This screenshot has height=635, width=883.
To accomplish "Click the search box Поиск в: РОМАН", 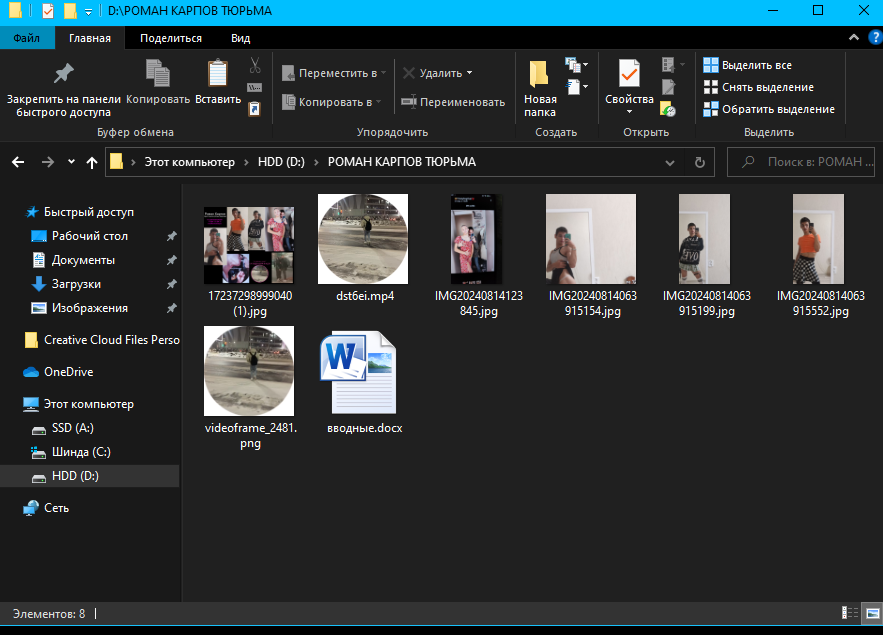I will click(801, 162).
